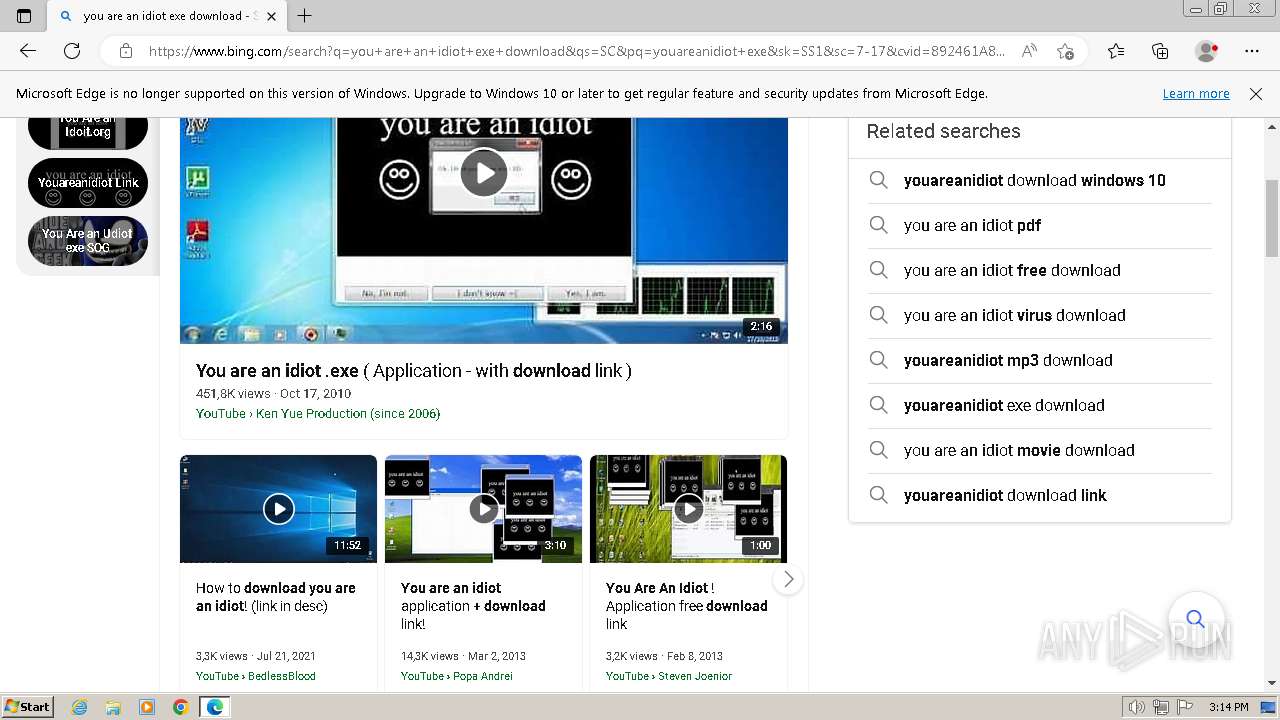Open 'You Are An Idiot ! Application free download link'
The image size is (1280, 720).
pos(687,606)
